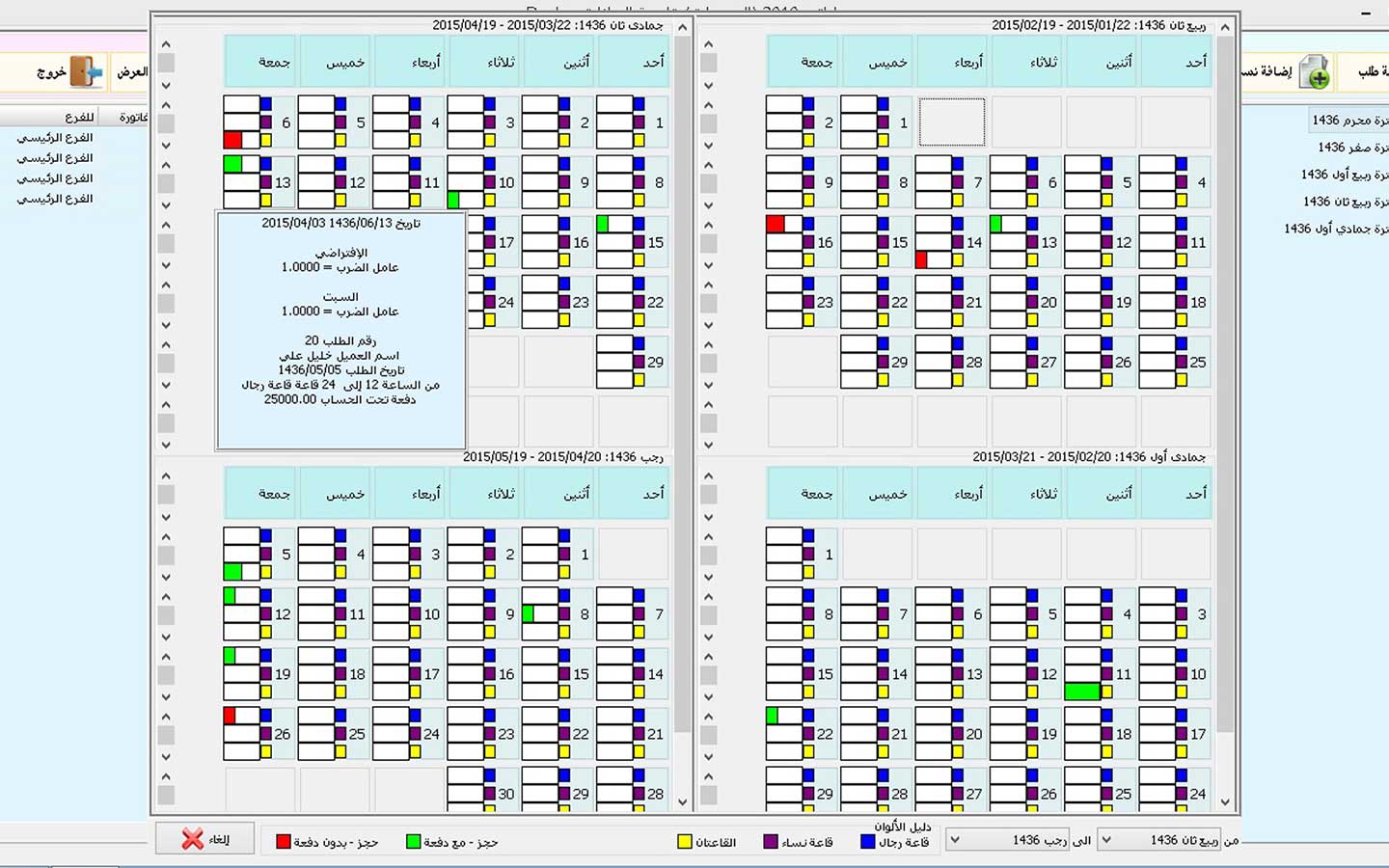Click the جمعة header in جمادى ثان calendar
The image size is (1389, 868).
(x=274, y=62)
